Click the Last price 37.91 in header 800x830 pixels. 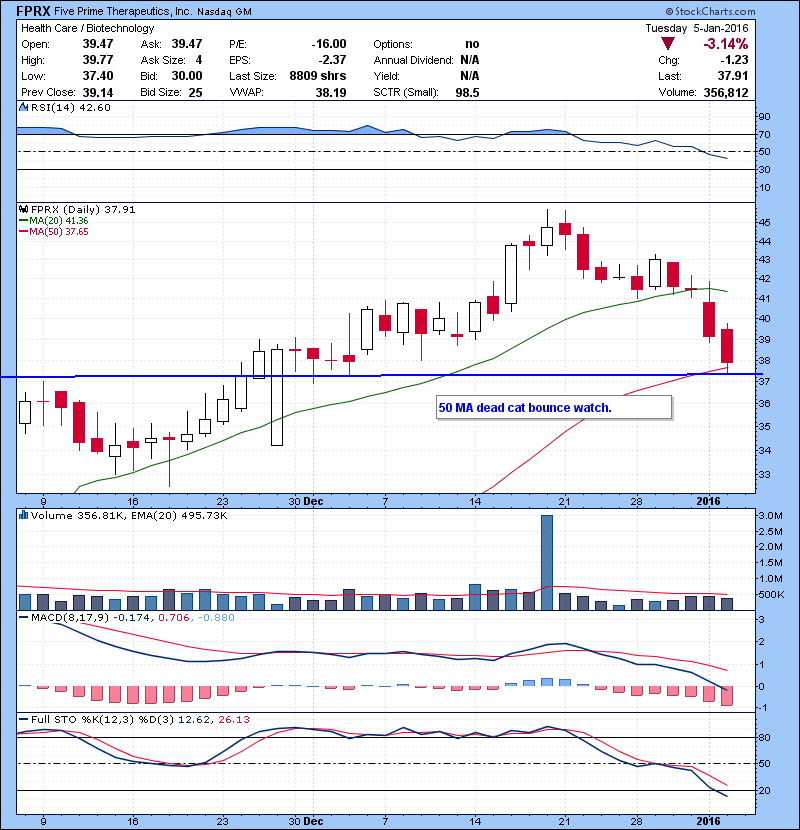733,76
